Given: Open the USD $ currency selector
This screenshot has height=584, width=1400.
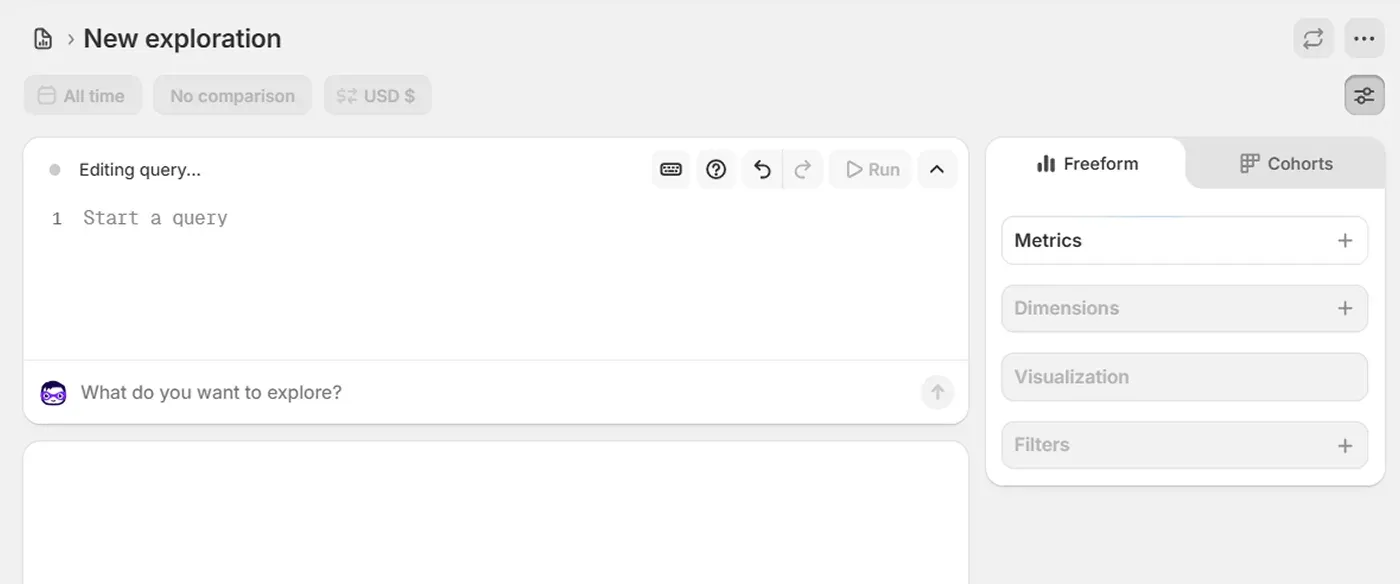Looking at the screenshot, I should click(x=377, y=96).
